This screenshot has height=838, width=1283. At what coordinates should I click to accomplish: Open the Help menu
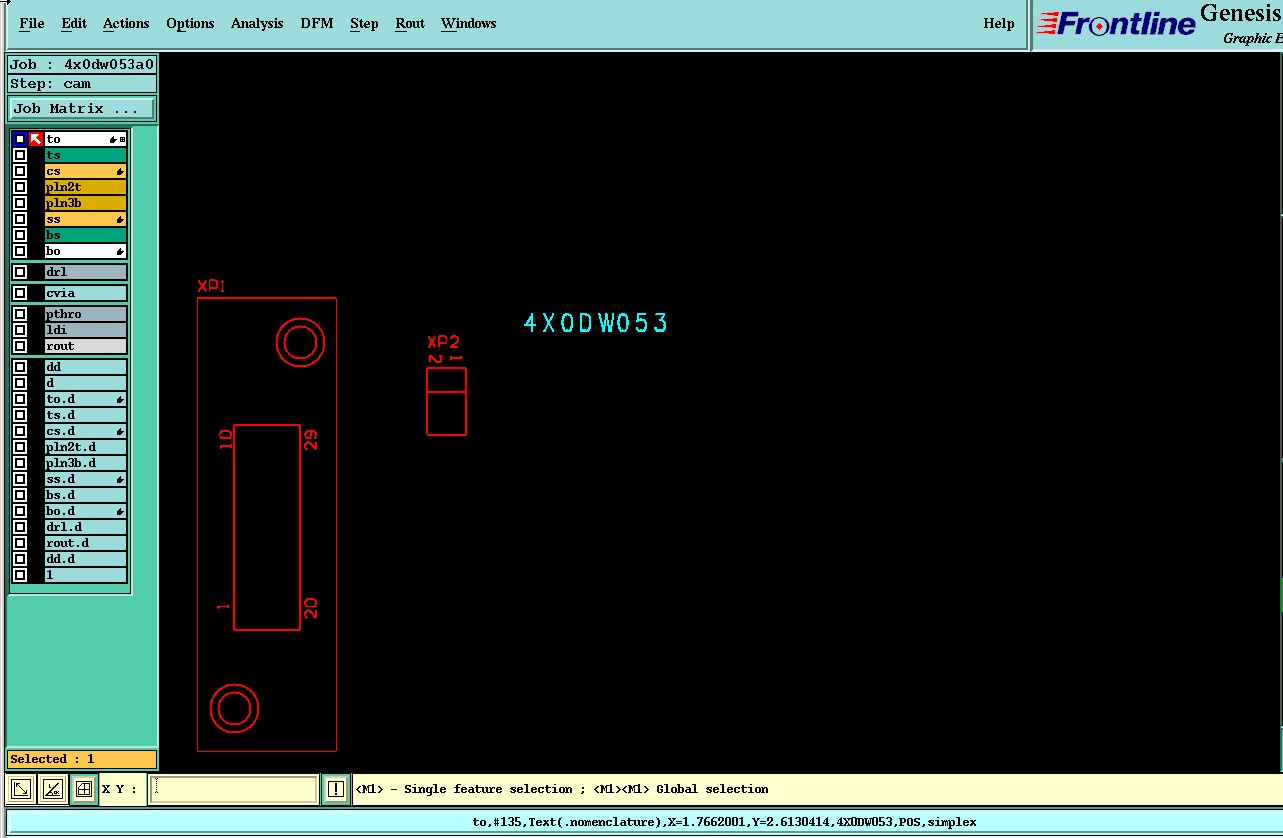(x=999, y=23)
